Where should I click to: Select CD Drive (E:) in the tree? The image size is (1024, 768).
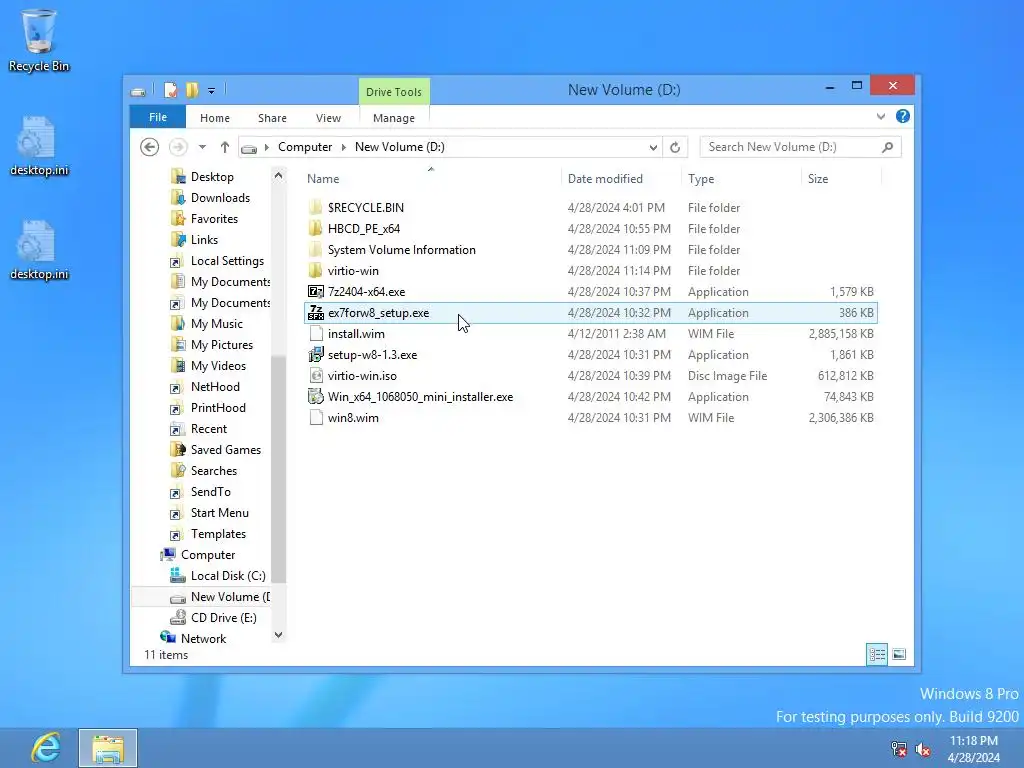tap(223, 618)
